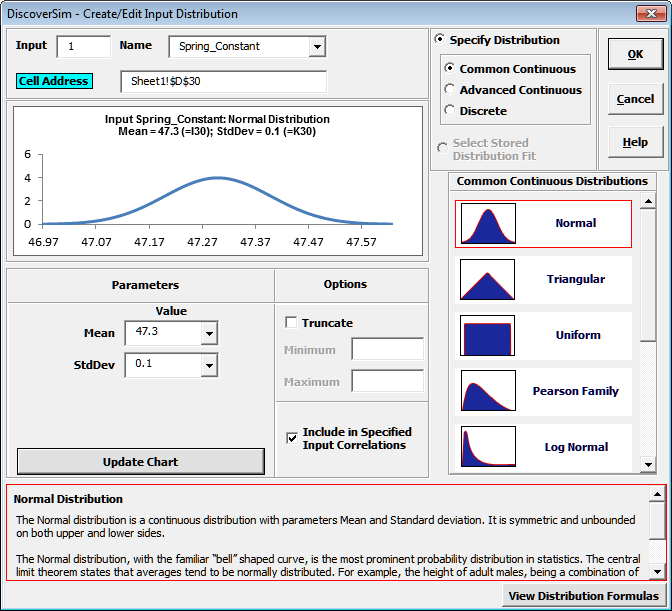The image size is (672, 611).
Task: Select the Discrete radio option
Action: click(450, 110)
